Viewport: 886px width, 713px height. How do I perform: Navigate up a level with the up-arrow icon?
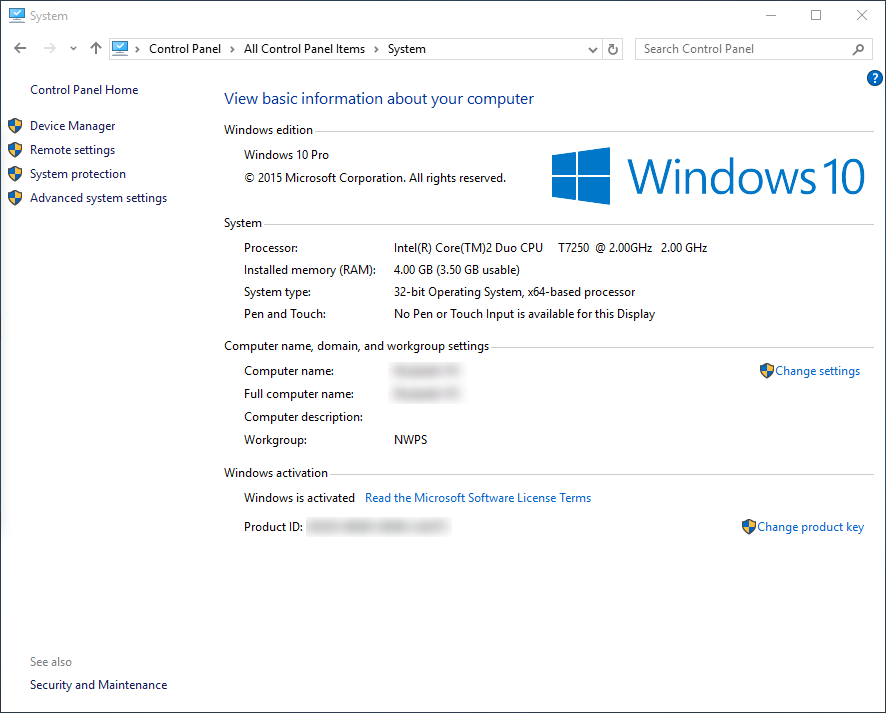(95, 48)
